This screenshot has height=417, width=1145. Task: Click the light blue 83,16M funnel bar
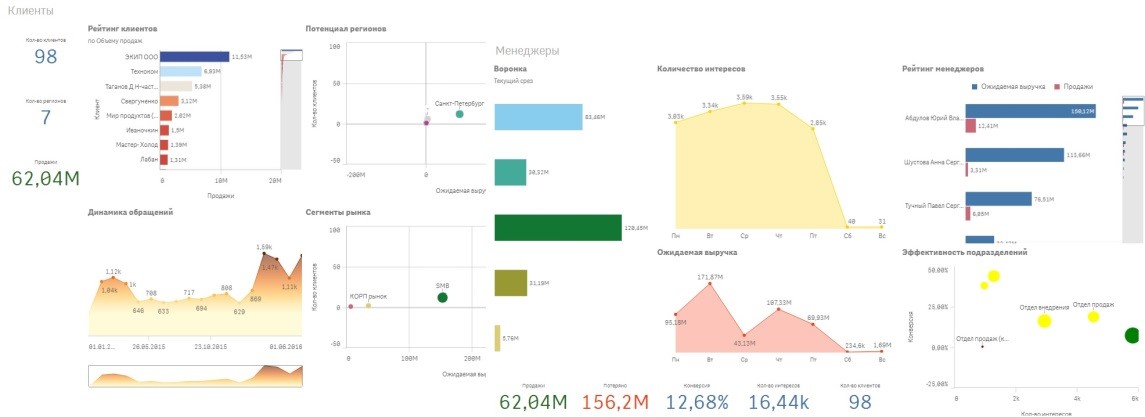pyautogui.click(x=538, y=116)
